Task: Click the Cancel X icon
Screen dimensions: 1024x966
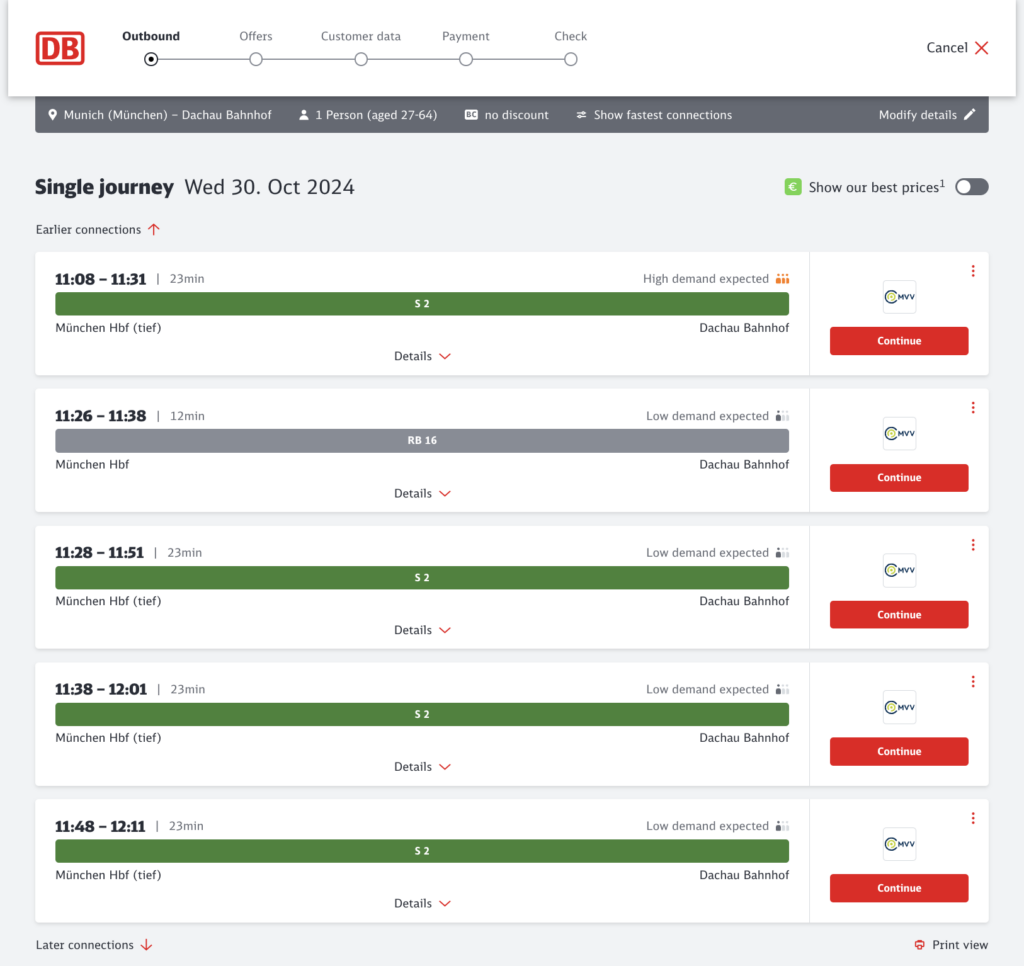Action: (981, 48)
